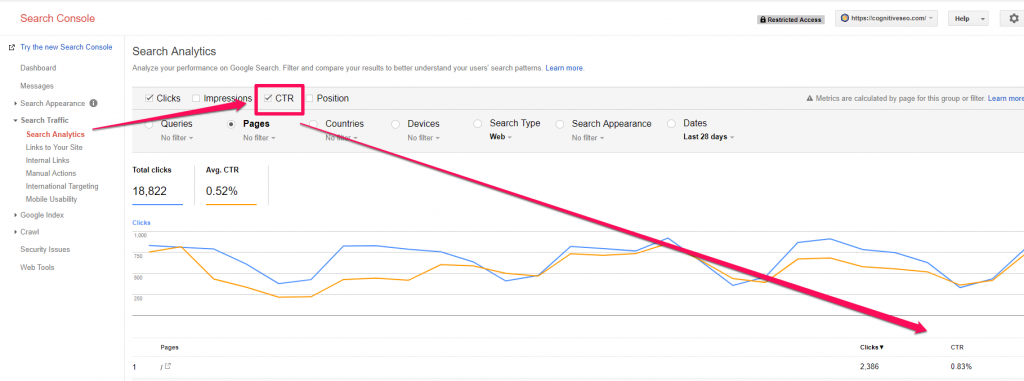Select the Search Appearance radio button in filters
1024x381 pixels.
tap(560, 124)
